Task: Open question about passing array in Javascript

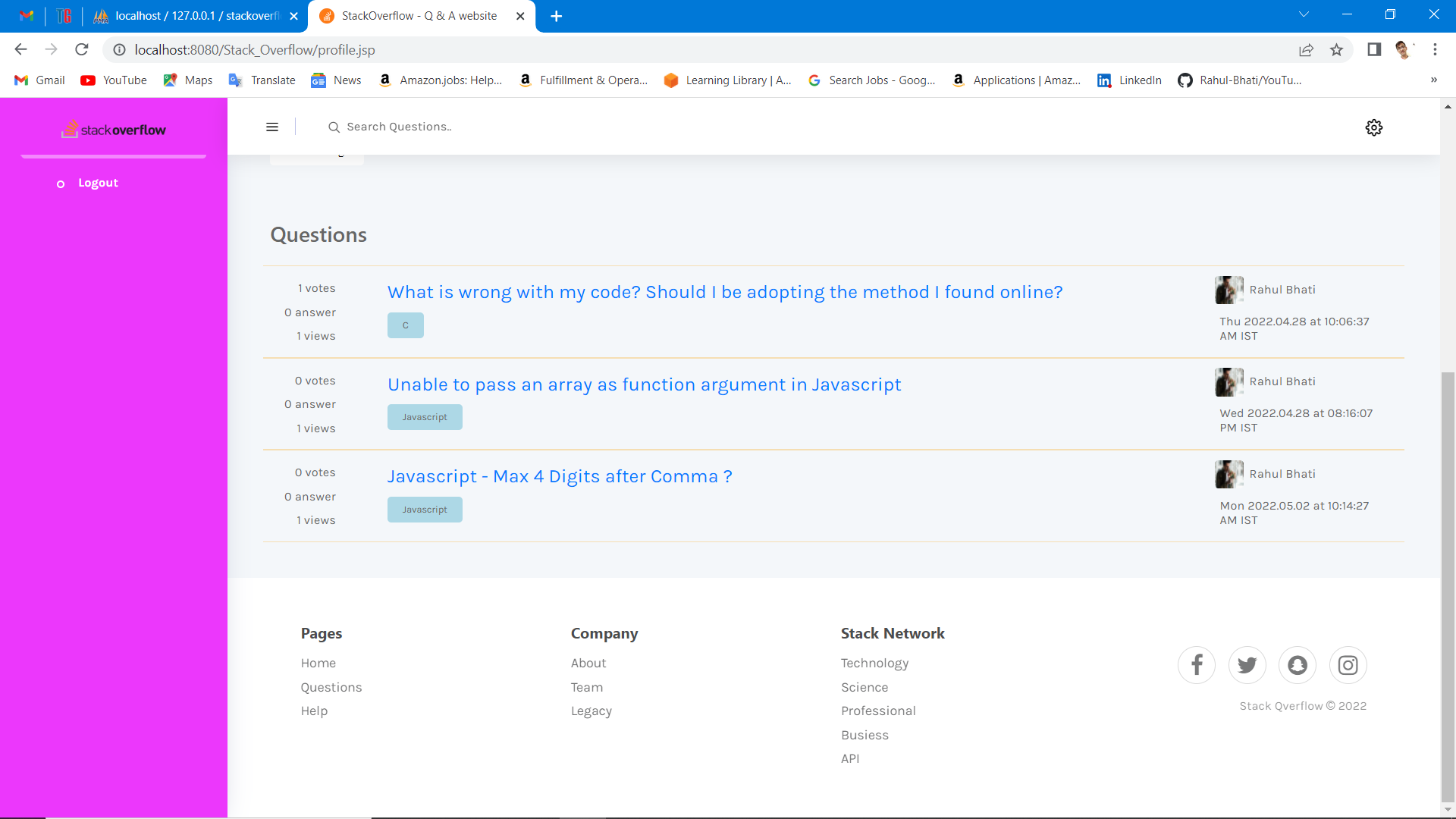Action: 644,384
